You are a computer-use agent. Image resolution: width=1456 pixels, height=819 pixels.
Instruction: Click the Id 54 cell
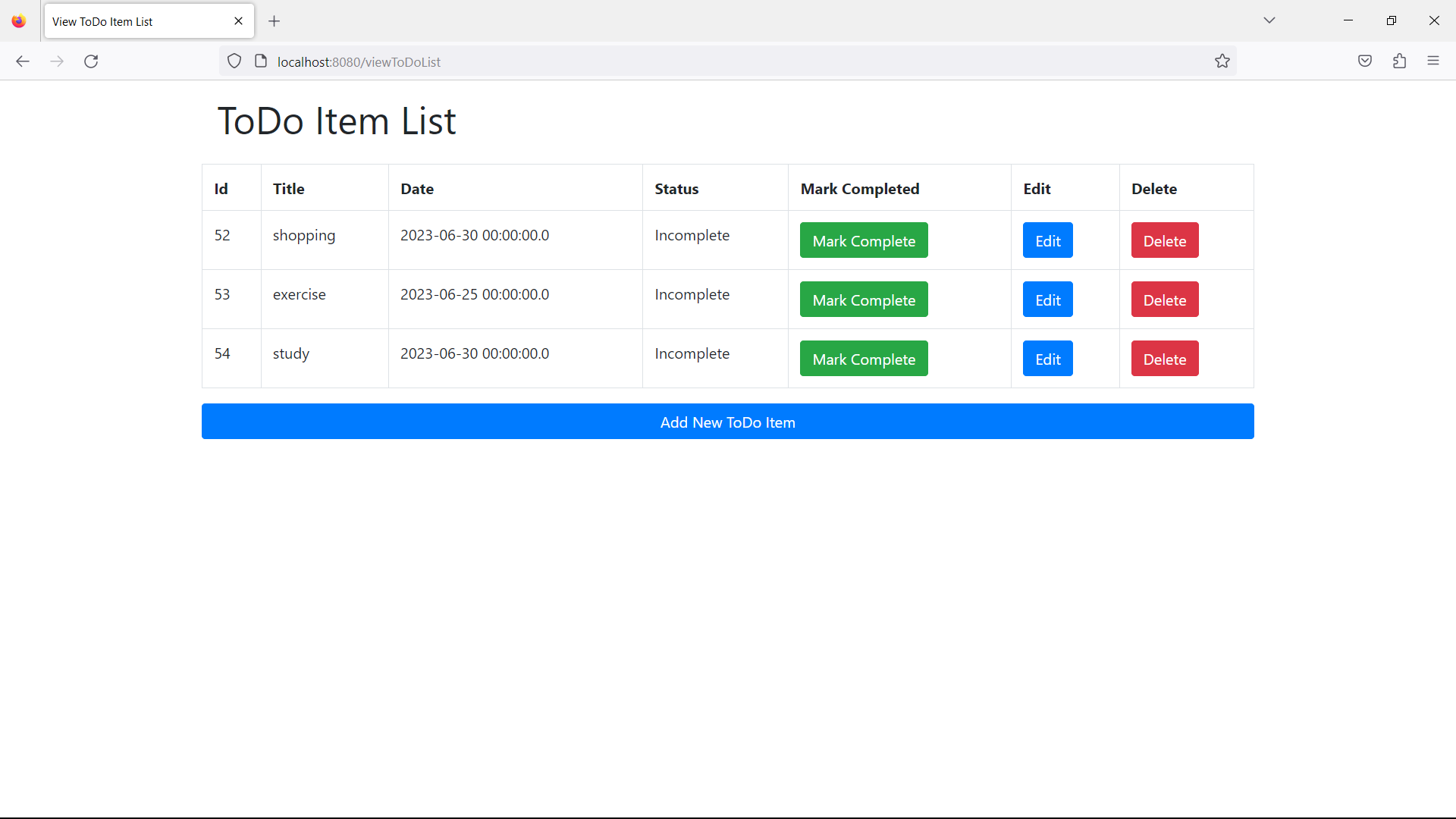(231, 359)
